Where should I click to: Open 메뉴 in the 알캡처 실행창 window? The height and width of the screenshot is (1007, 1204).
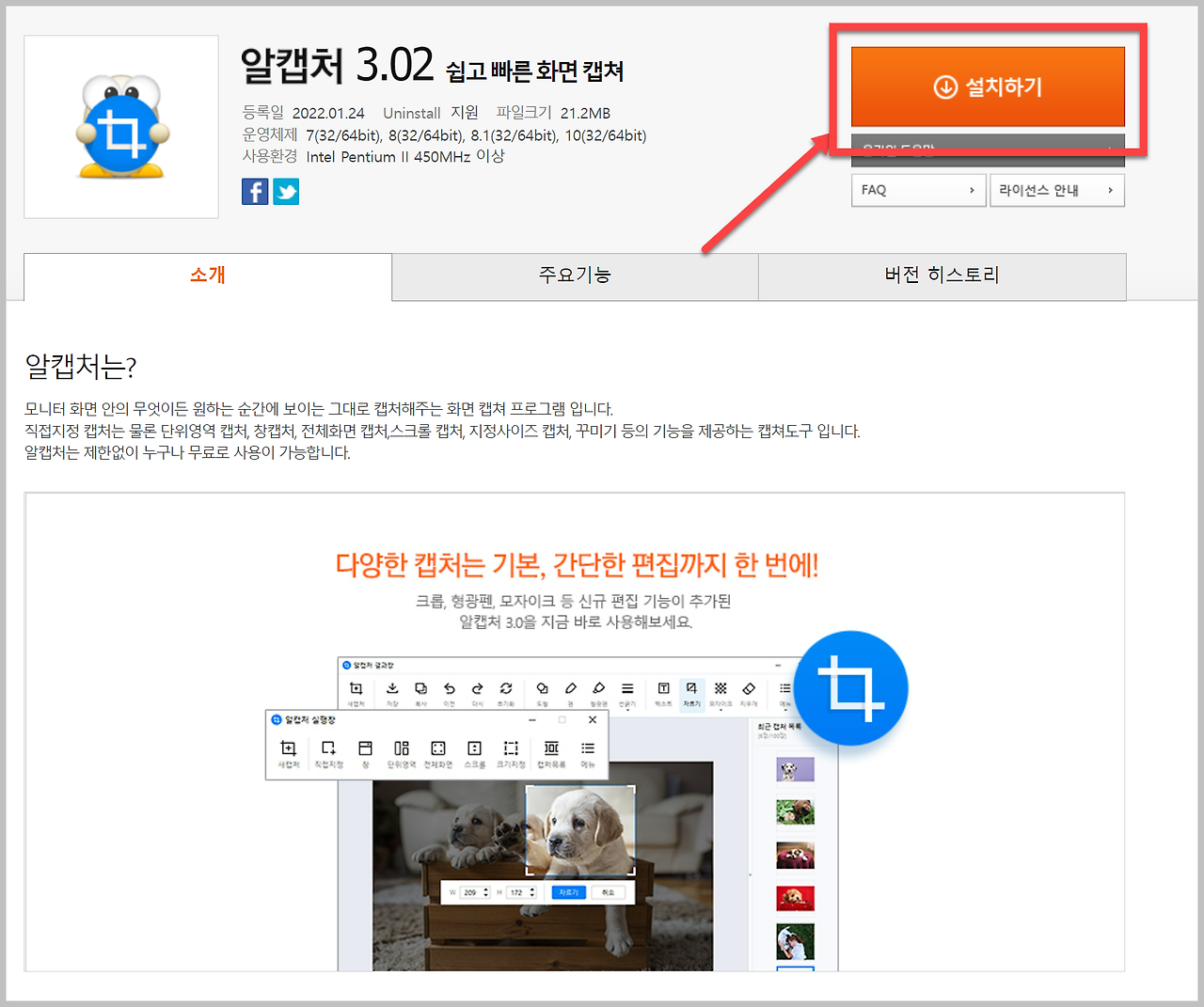588,754
